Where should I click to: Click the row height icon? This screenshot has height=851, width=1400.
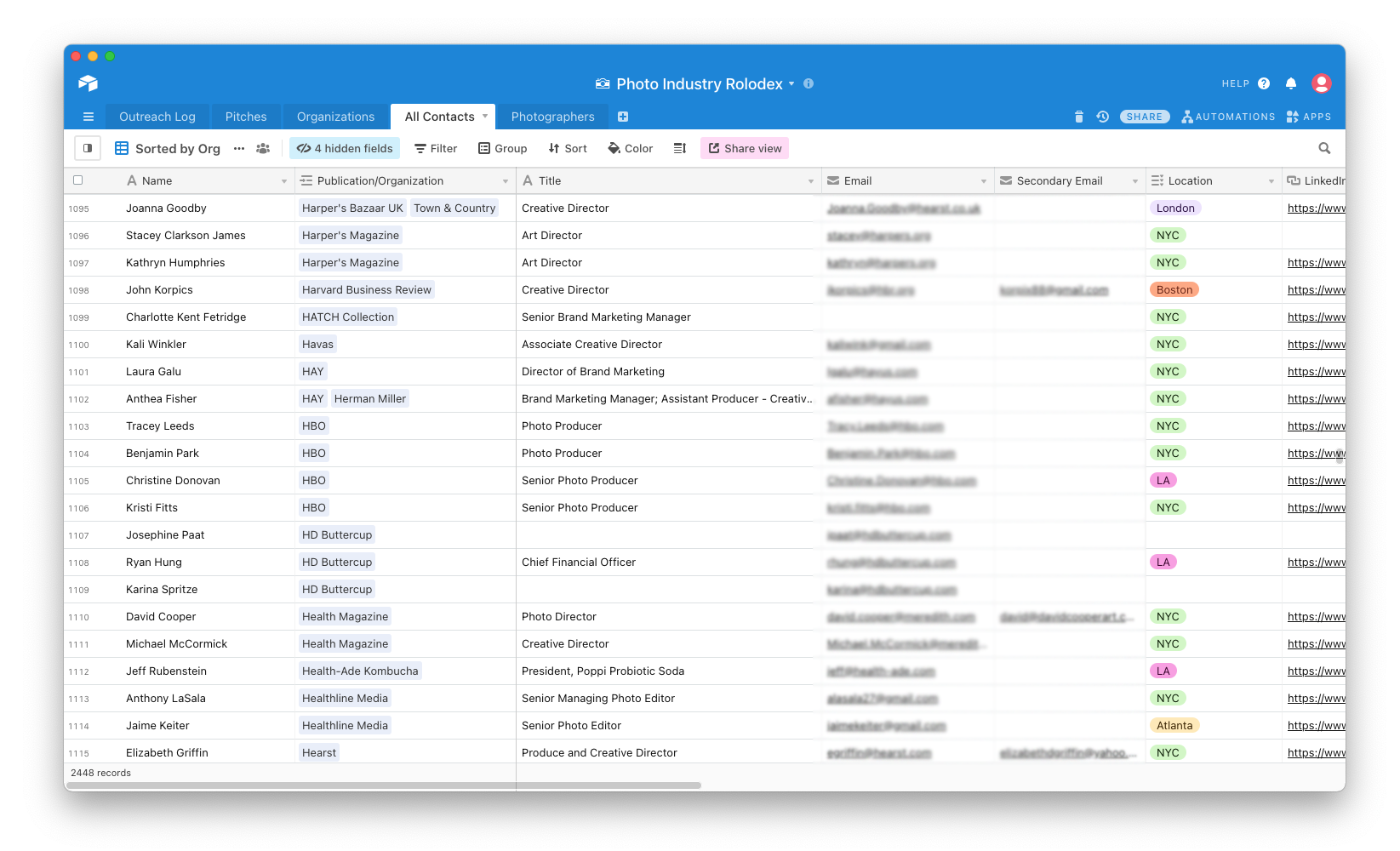click(x=680, y=148)
